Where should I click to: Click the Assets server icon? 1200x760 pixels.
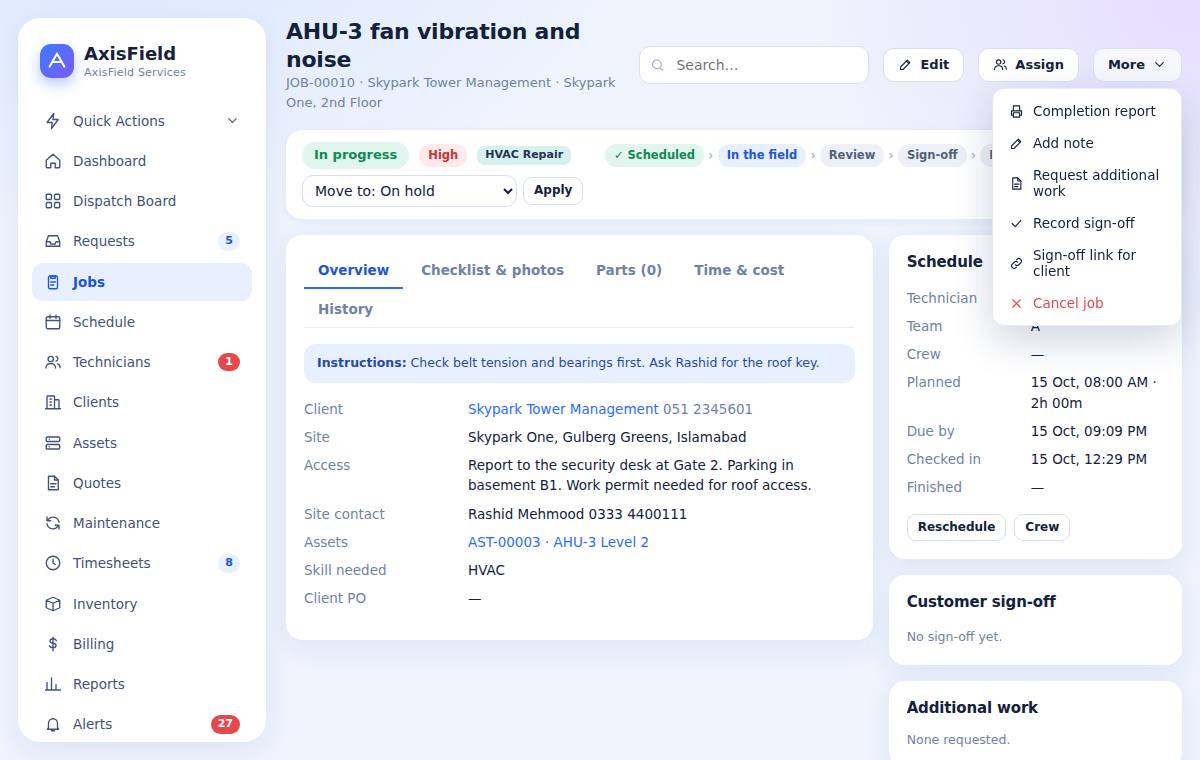[53, 443]
